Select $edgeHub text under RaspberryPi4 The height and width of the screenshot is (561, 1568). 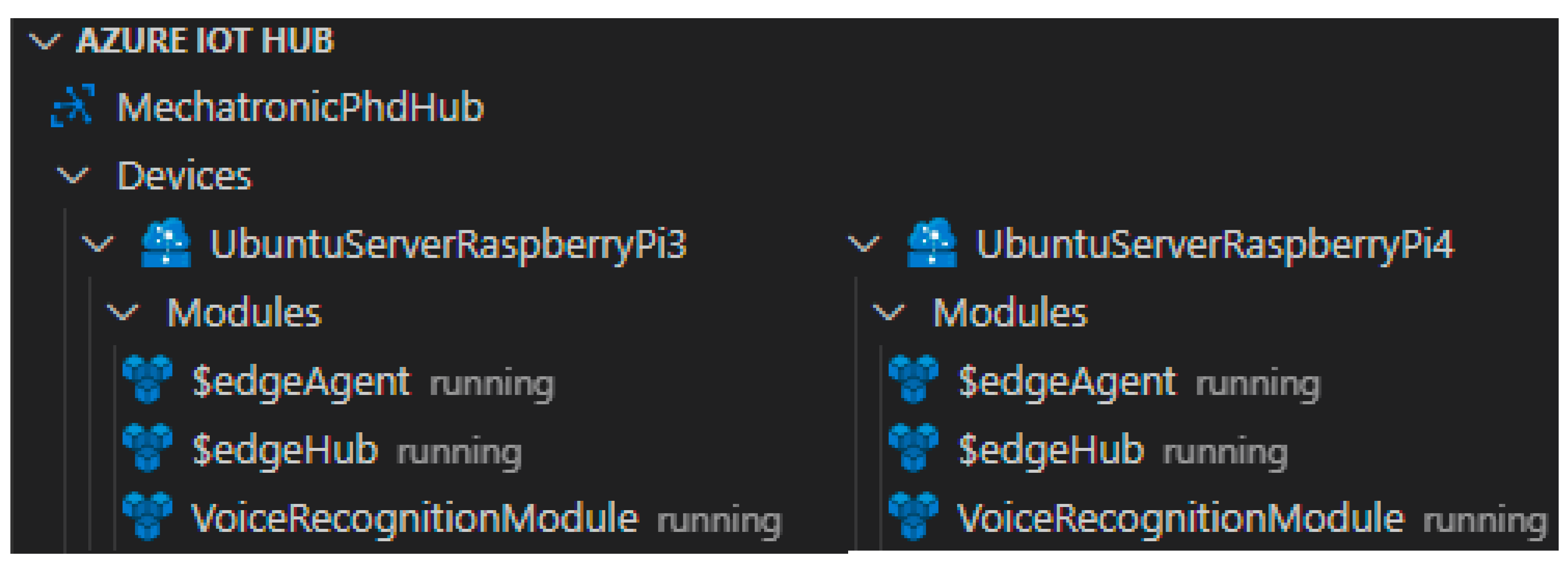[1051, 449]
